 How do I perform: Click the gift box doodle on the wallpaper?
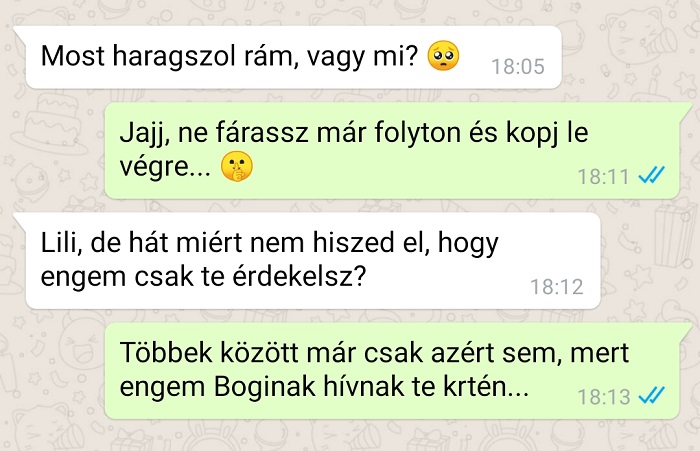[674, 232]
